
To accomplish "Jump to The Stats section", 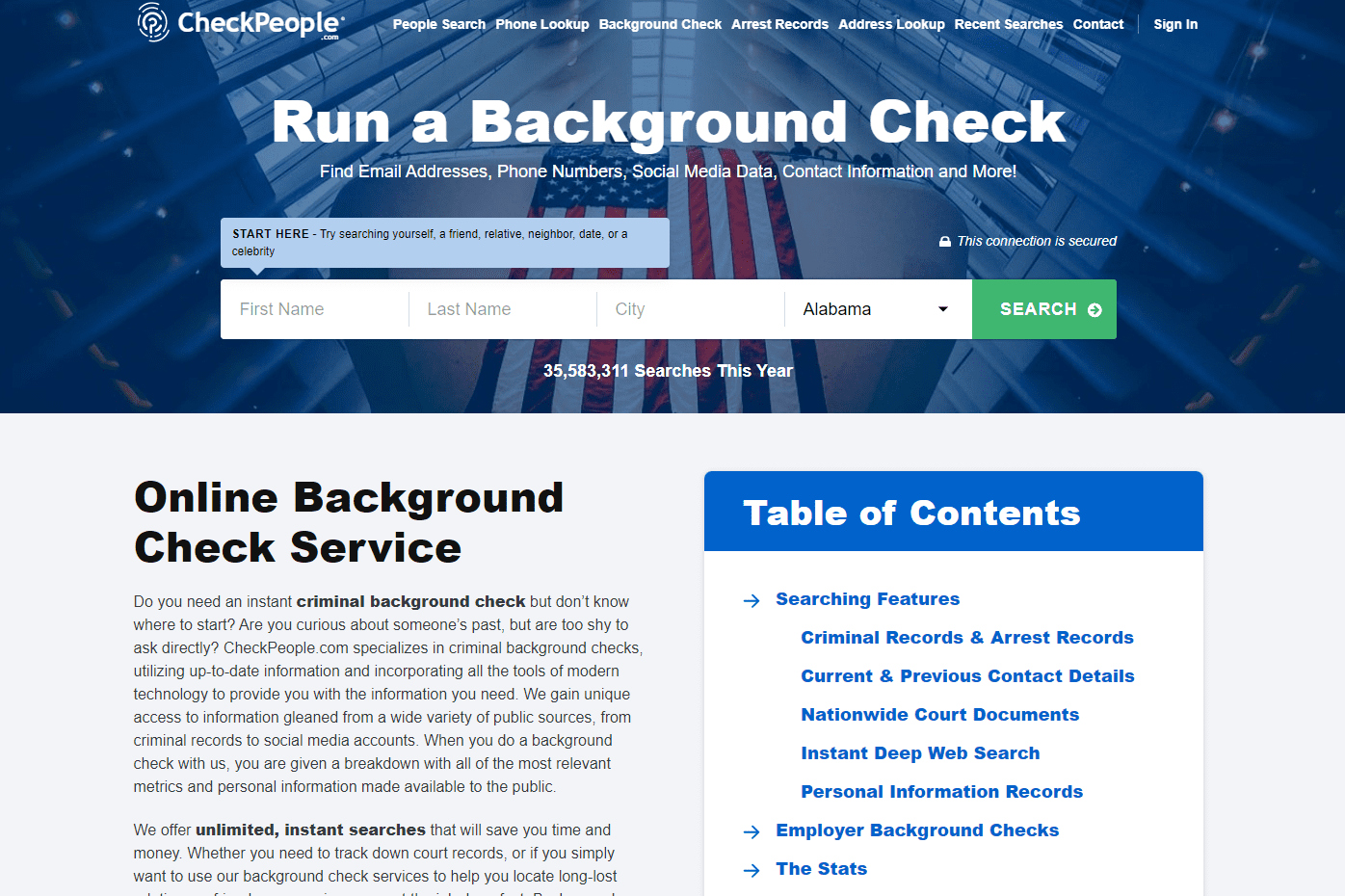I will click(822, 869).
